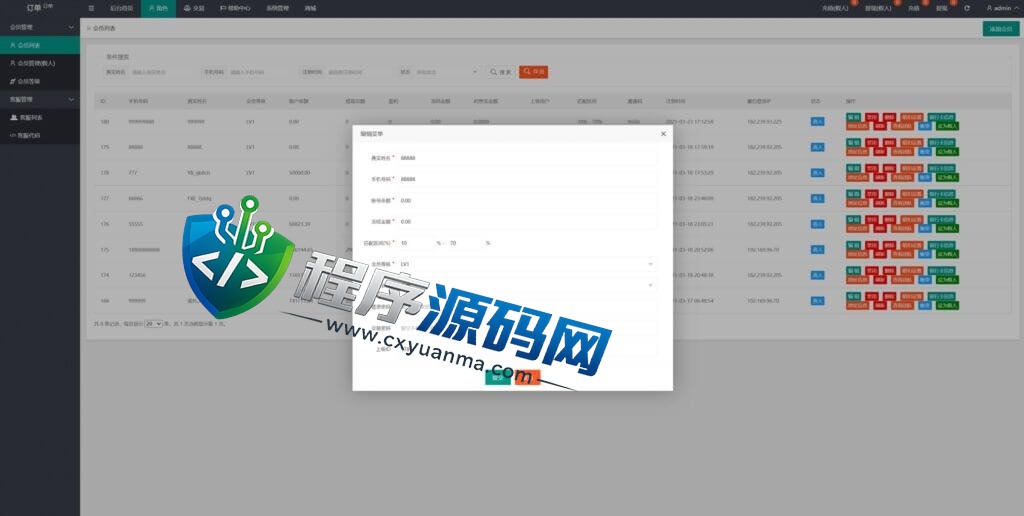Click the blue status tag in row 180
The width and height of the screenshot is (1024, 516).
coord(817,121)
